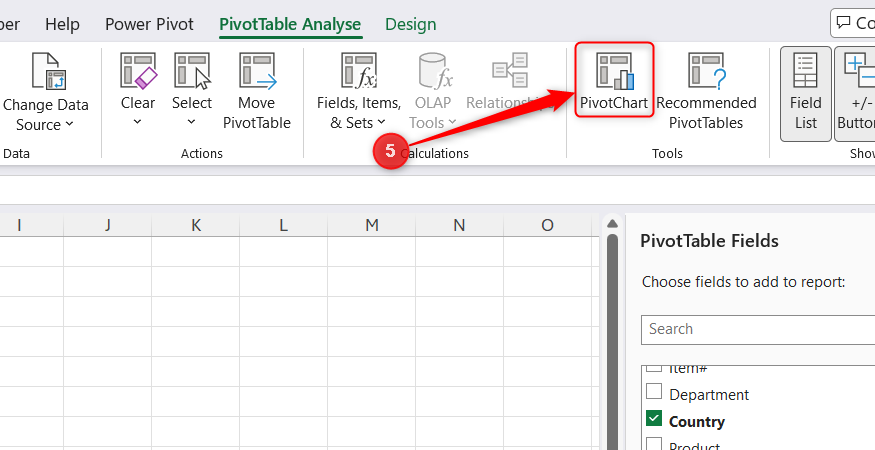
Task: Switch to the Design tab
Action: coord(411,25)
